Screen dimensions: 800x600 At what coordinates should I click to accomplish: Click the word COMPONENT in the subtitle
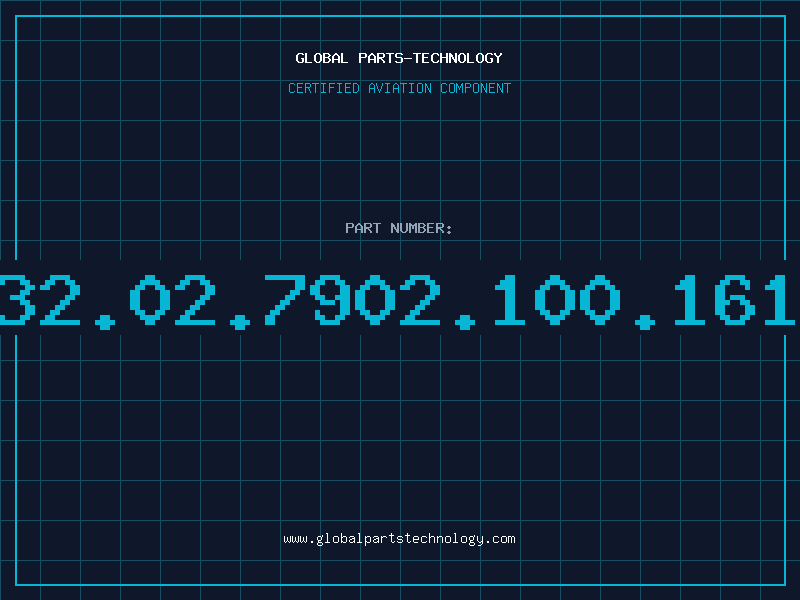pyautogui.click(x=476, y=88)
